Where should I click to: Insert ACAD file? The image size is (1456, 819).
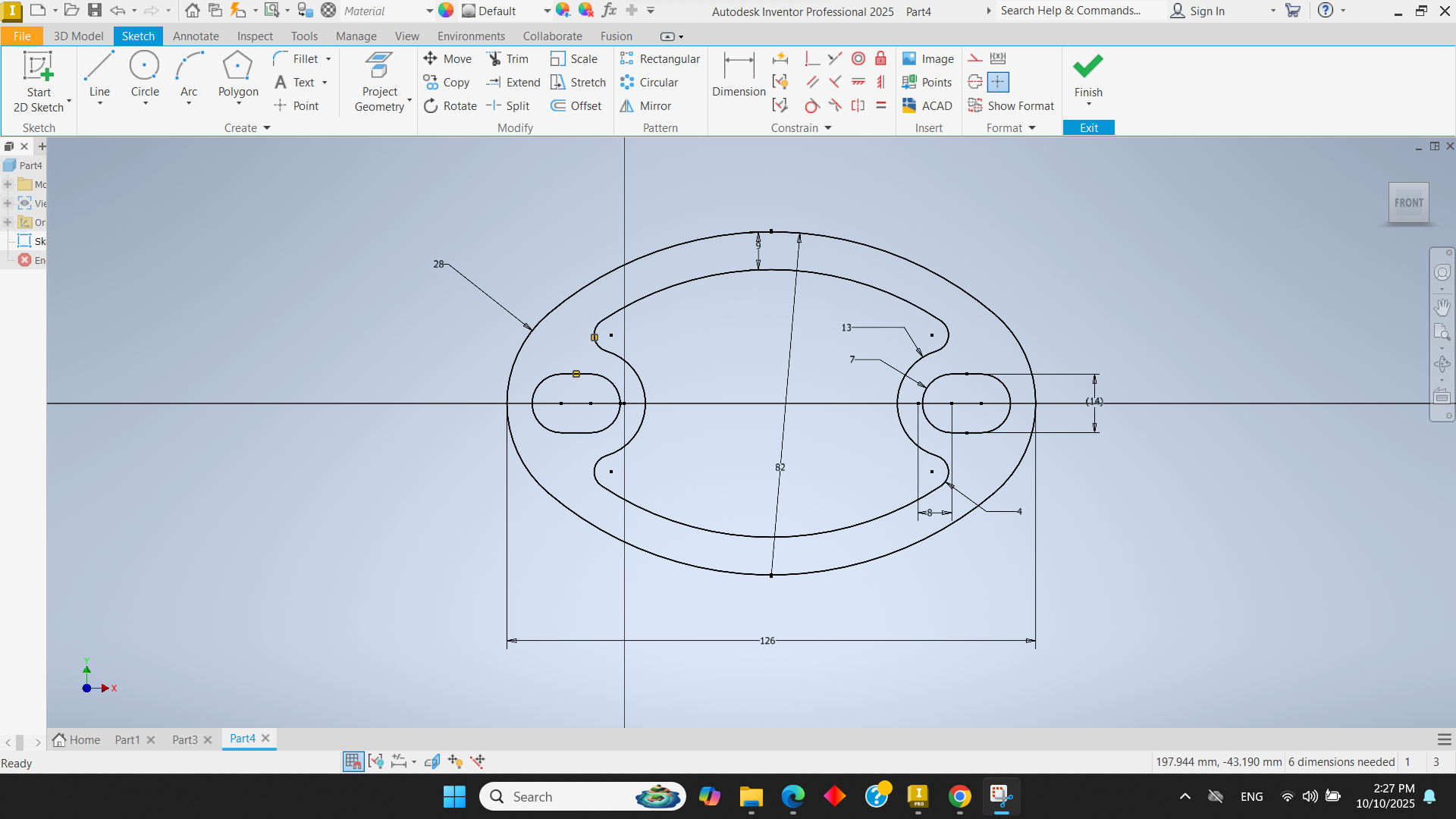pos(927,106)
